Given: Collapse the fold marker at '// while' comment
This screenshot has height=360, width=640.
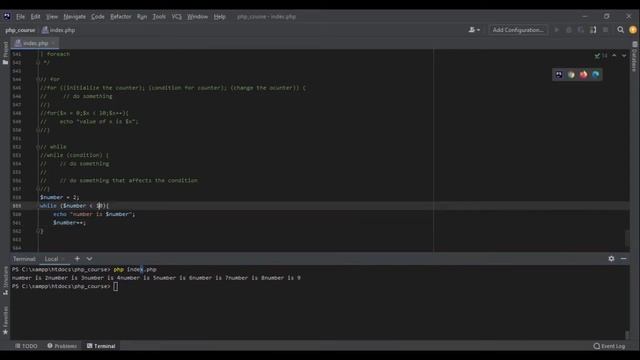Looking at the screenshot, I should (x=38, y=147).
